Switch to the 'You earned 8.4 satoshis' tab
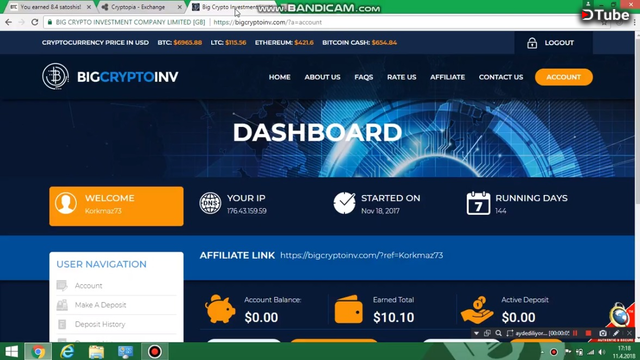The height and width of the screenshot is (360, 640). tap(50, 7)
